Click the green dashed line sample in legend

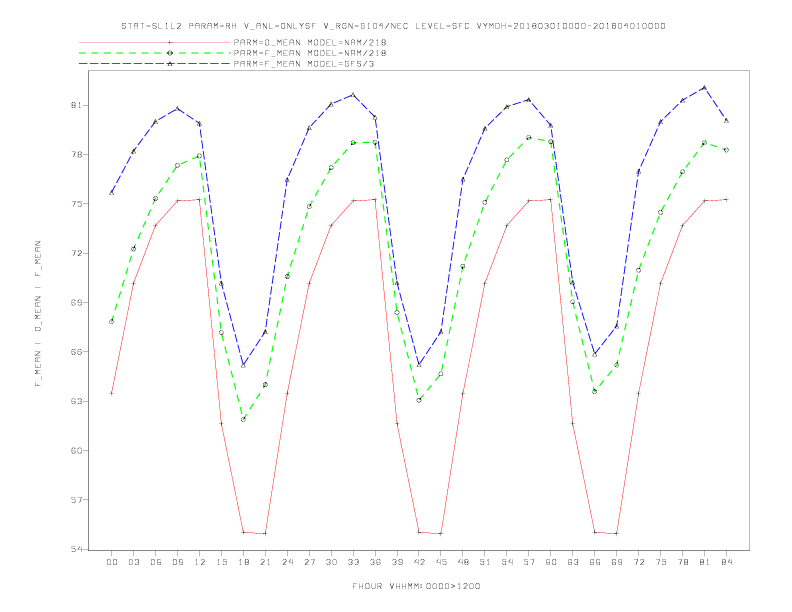click(x=155, y=53)
